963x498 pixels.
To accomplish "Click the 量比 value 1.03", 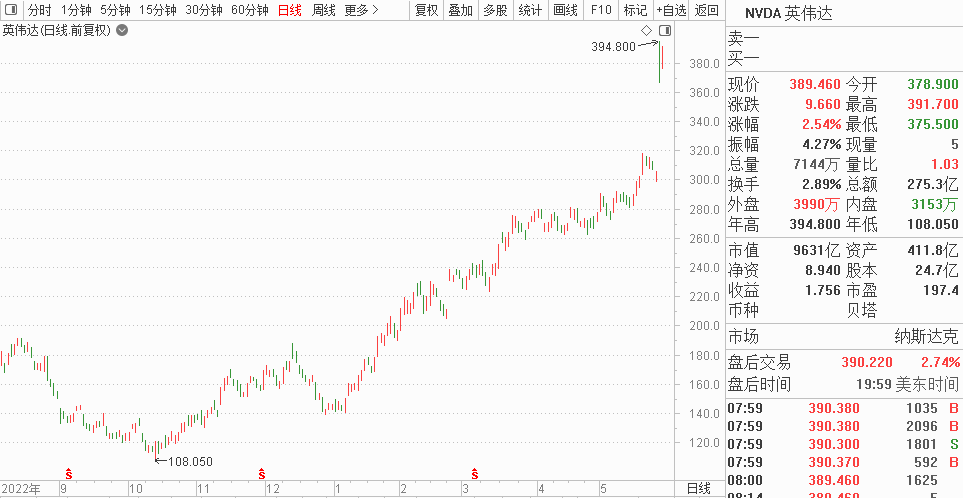I will [x=945, y=164].
